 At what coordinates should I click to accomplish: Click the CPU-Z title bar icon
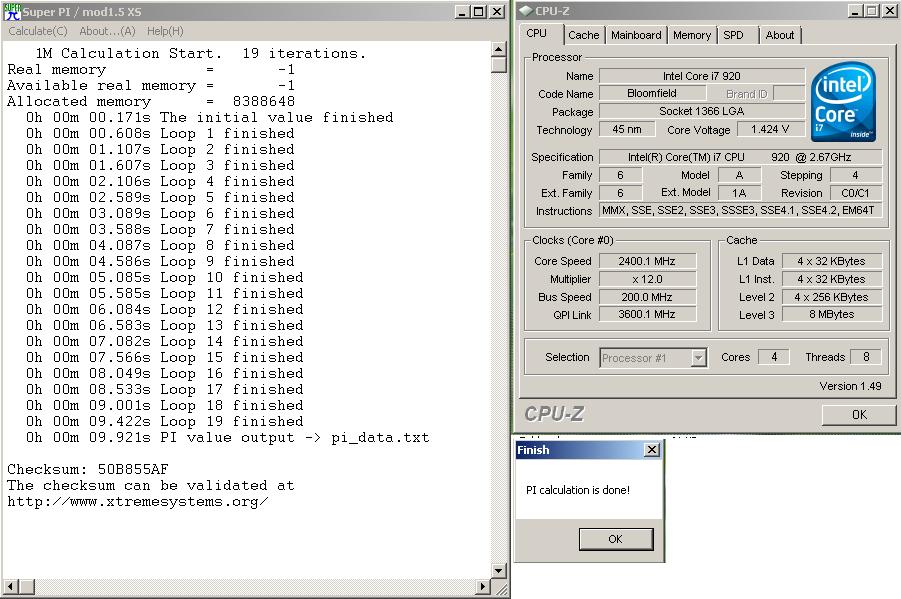pos(525,11)
